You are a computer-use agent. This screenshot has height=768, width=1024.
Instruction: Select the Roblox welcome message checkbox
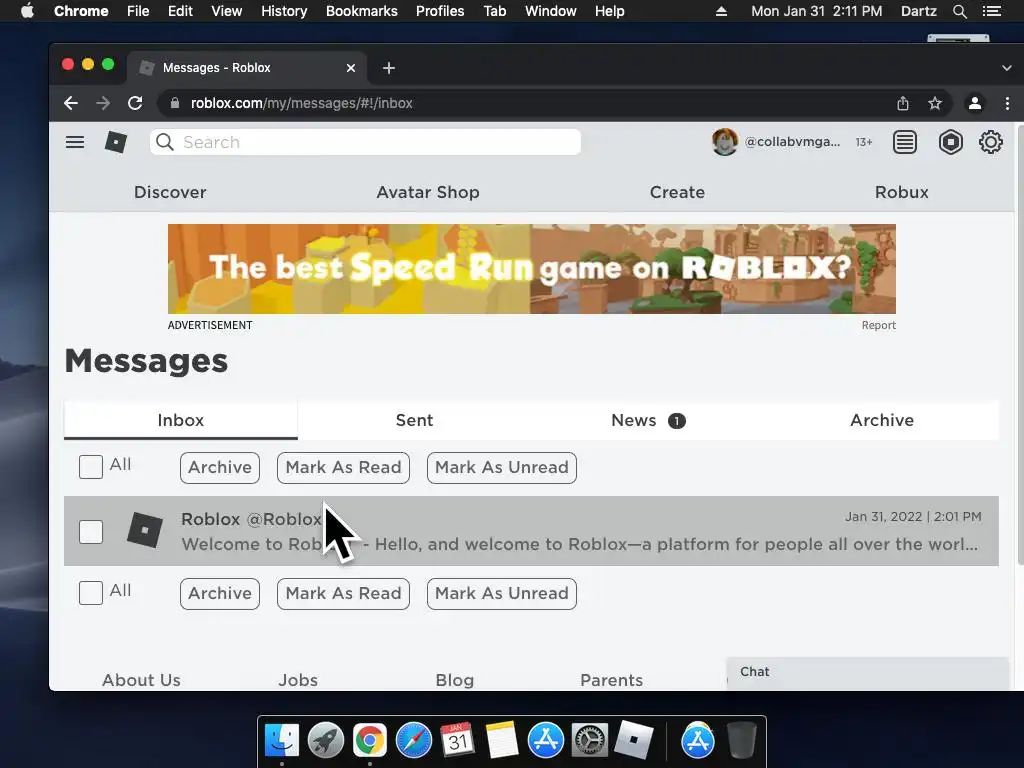(x=91, y=532)
